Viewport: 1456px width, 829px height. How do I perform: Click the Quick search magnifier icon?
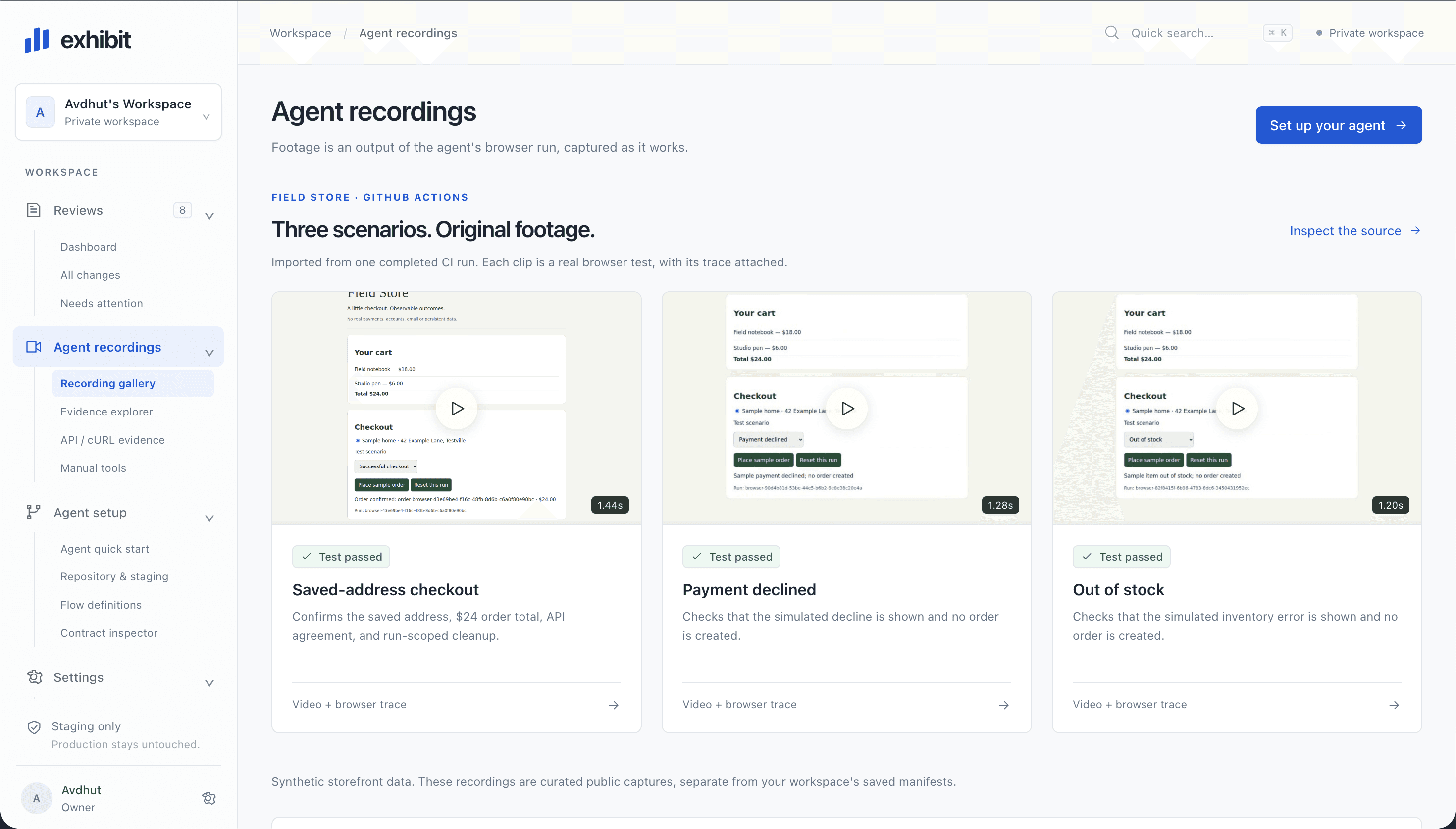(1112, 33)
